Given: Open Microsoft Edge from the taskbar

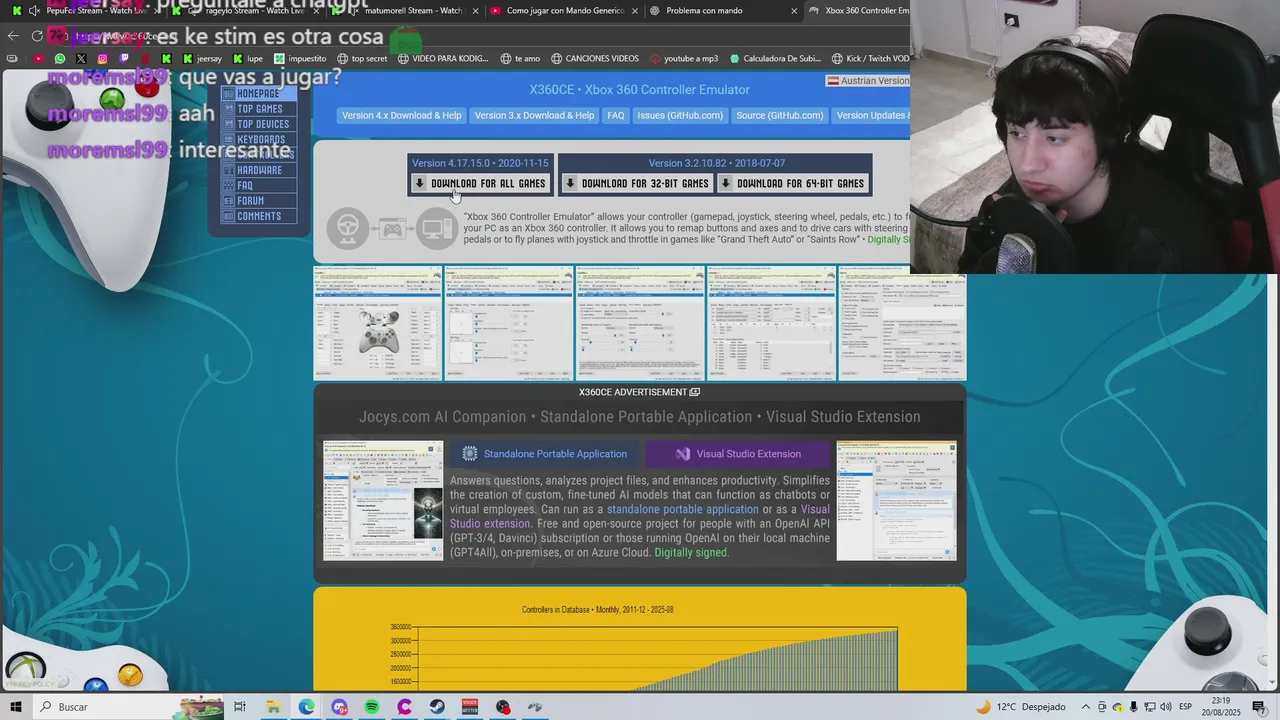Looking at the screenshot, I should point(306,707).
